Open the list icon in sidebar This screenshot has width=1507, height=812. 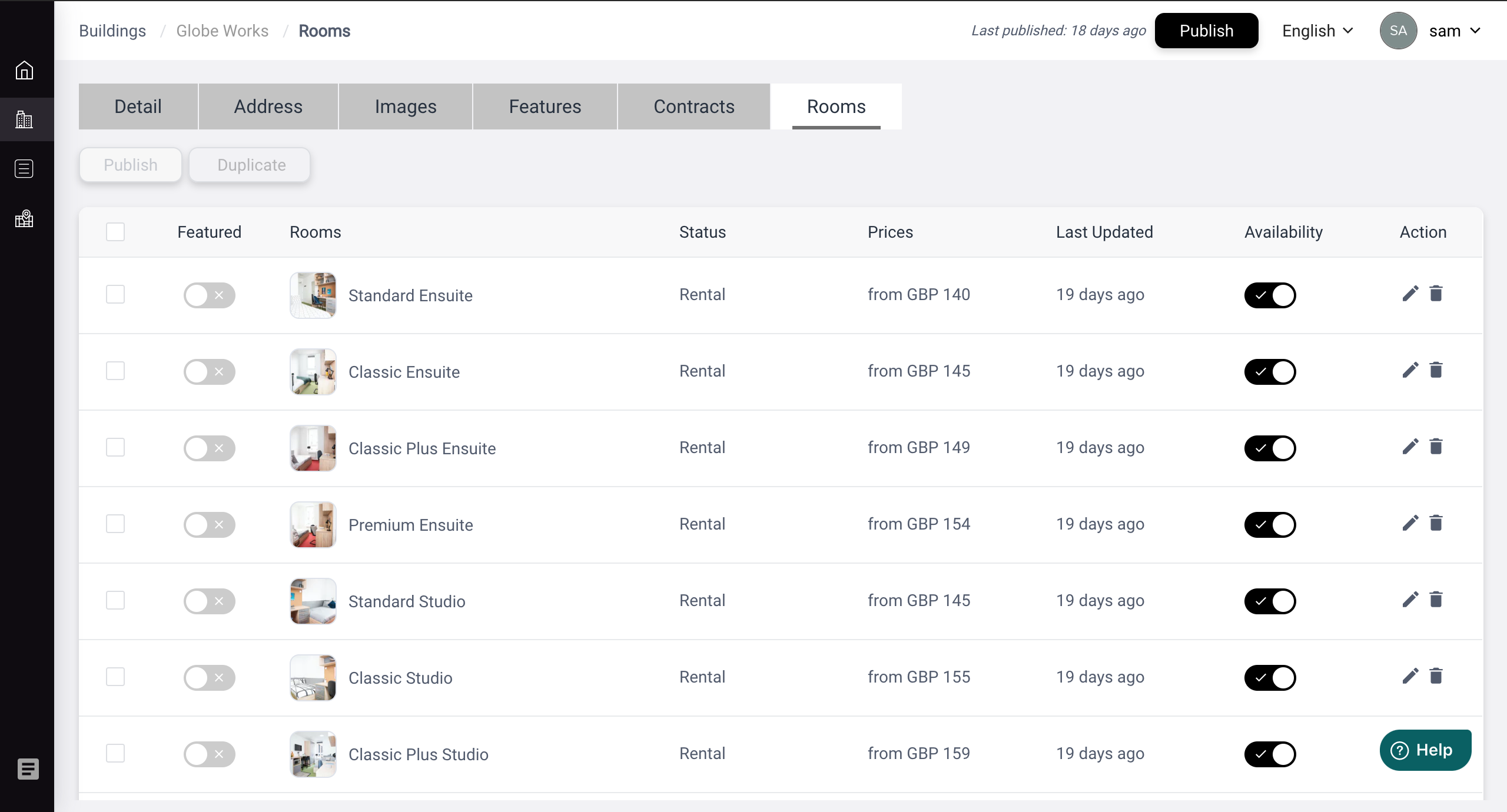coord(24,169)
